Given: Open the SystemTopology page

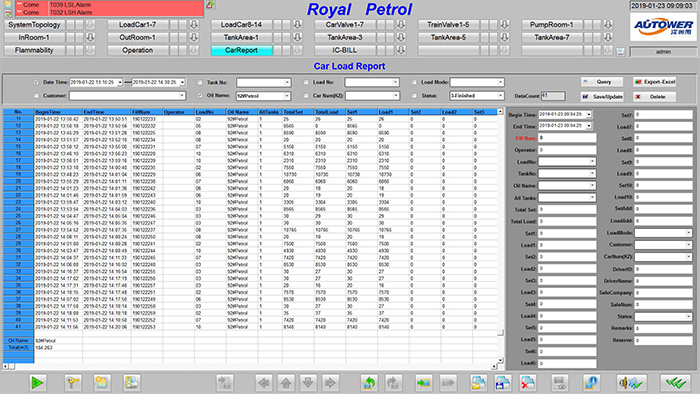Looking at the screenshot, I should pos(34,25).
